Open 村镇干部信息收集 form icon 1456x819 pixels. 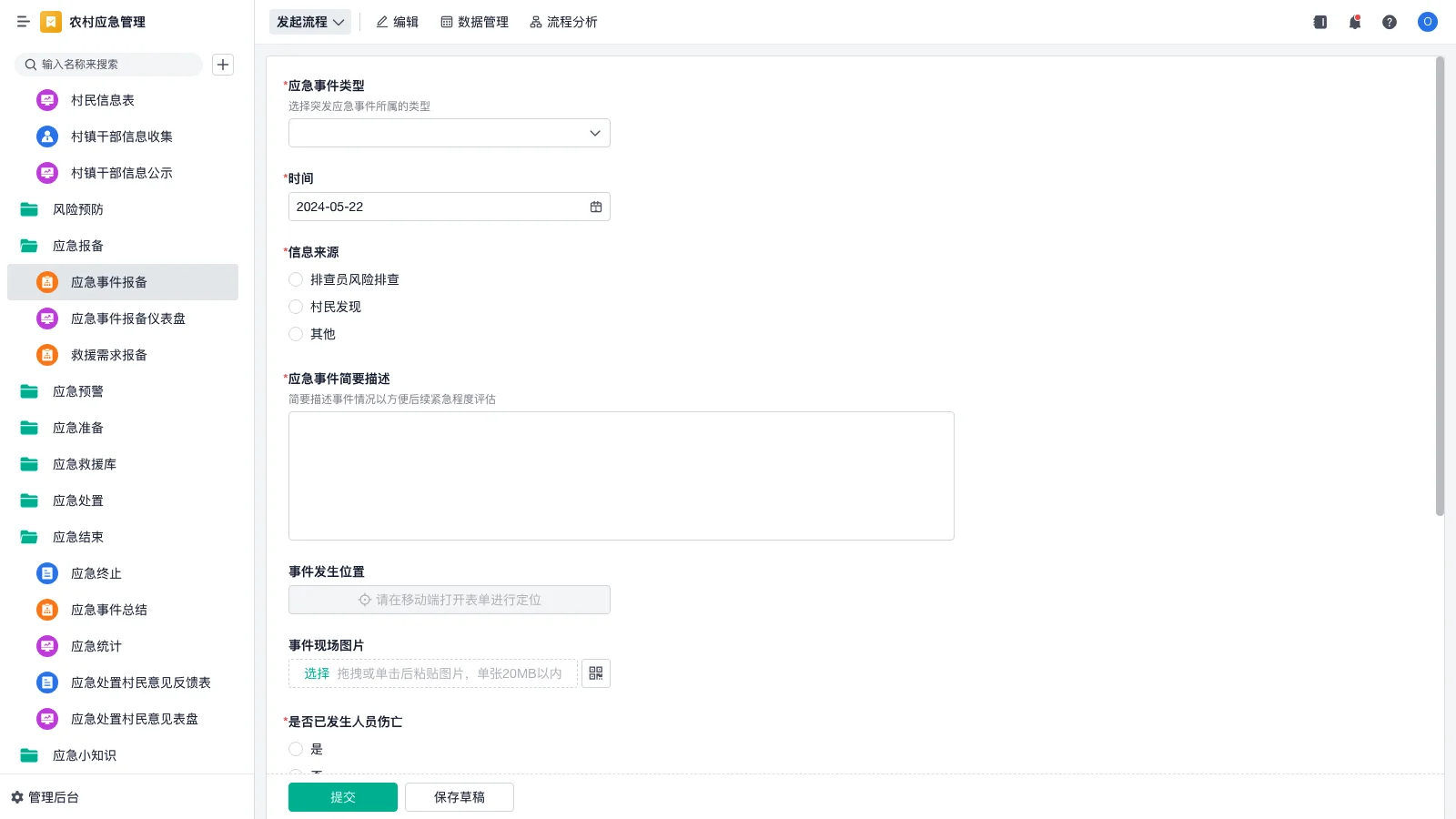pyautogui.click(x=47, y=136)
